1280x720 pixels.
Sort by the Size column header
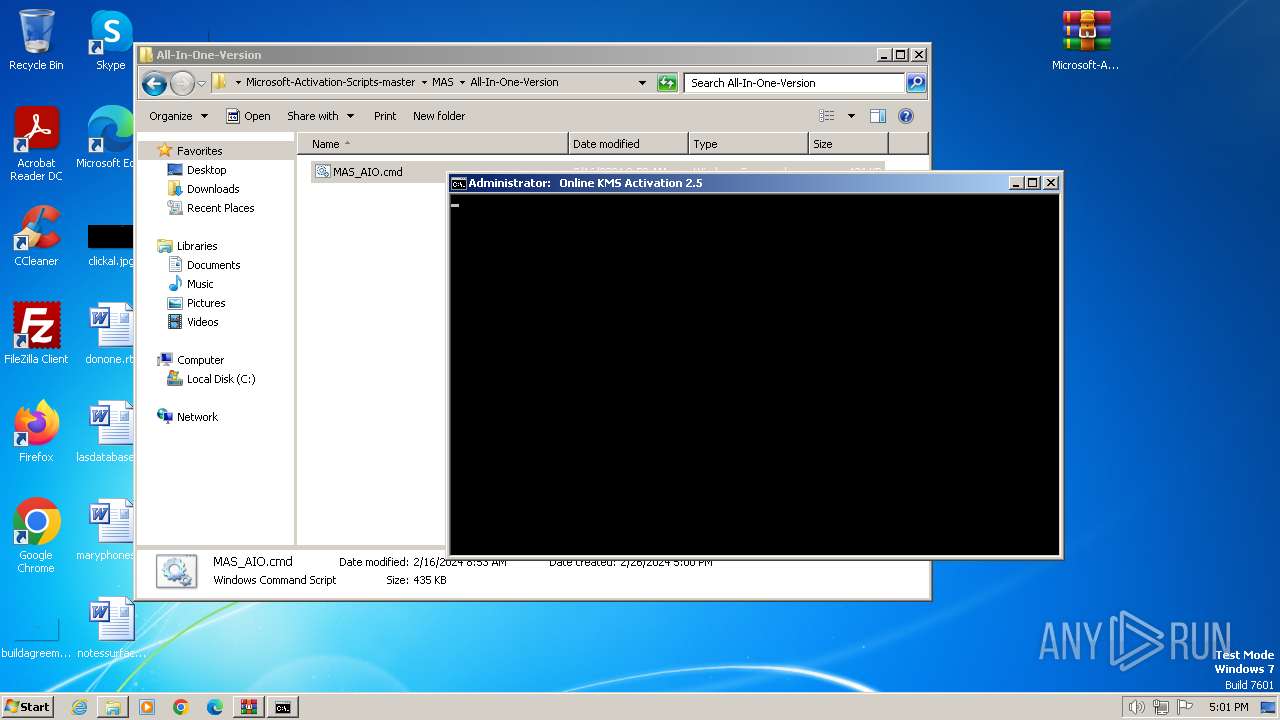click(x=848, y=144)
